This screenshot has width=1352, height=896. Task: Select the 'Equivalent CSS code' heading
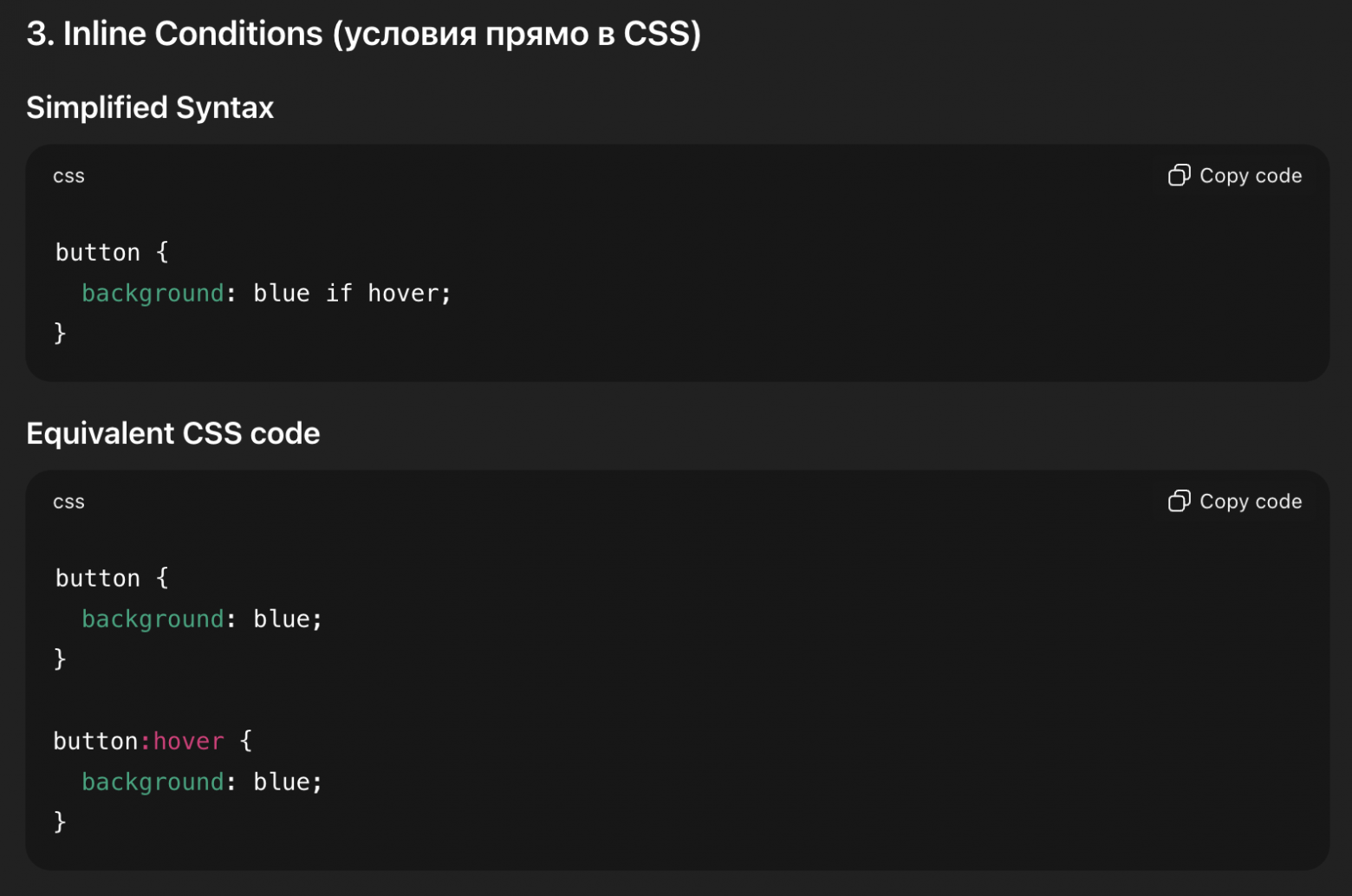[x=173, y=433]
